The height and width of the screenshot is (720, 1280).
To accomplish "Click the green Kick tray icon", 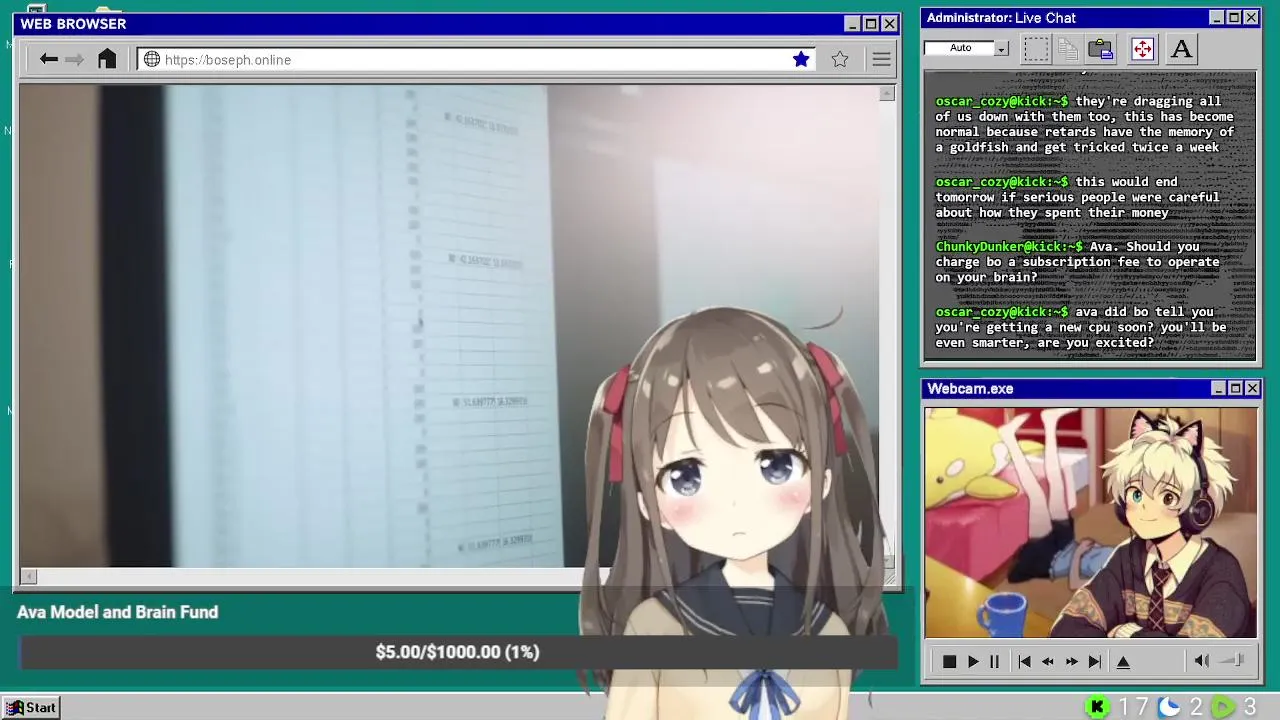I will coord(1097,707).
